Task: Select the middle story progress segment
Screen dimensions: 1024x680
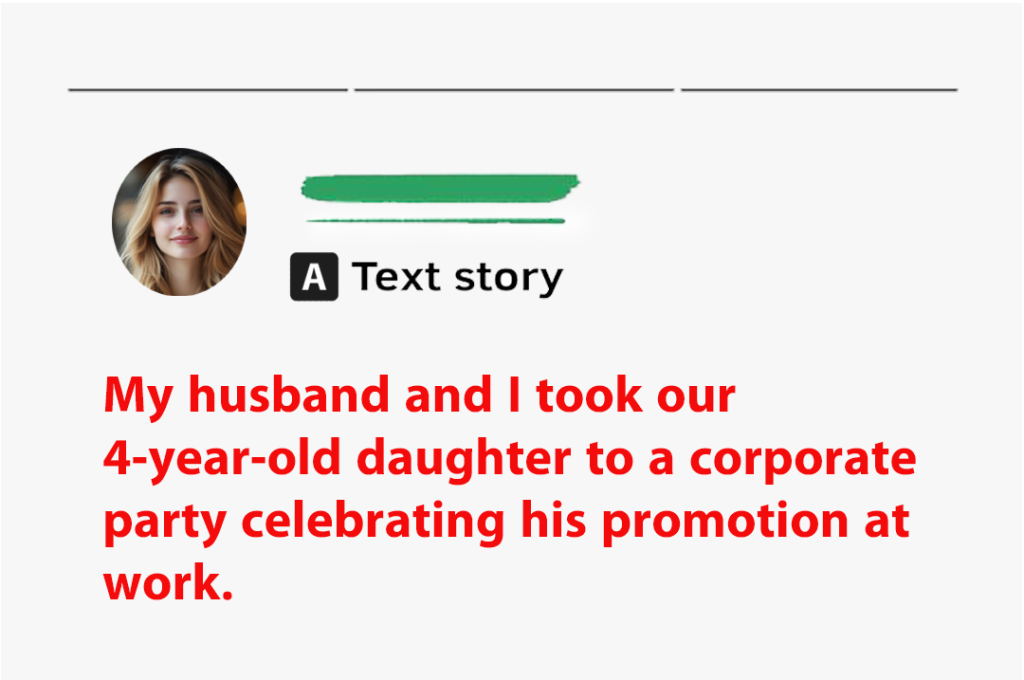Action: (514, 89)
